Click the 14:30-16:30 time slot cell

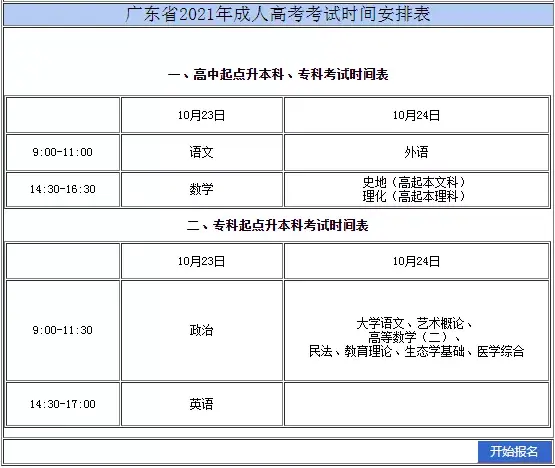tap(63, 189)
